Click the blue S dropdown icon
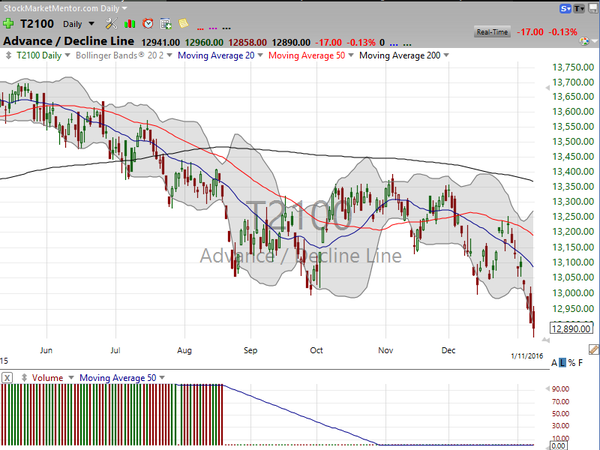600x450 pixels. (x=565, y=8)
